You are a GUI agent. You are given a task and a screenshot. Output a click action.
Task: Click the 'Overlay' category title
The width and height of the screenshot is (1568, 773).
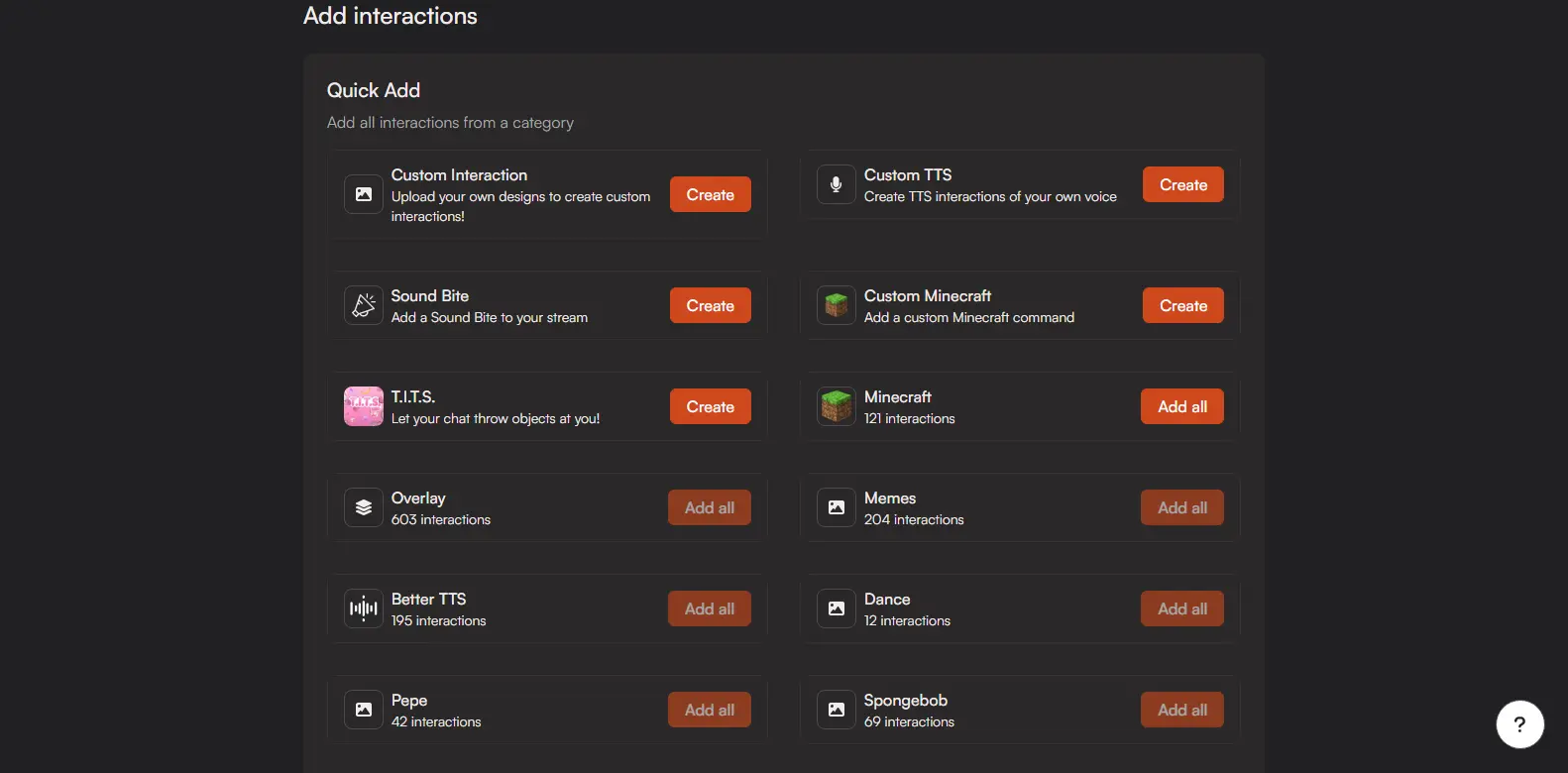418,498
